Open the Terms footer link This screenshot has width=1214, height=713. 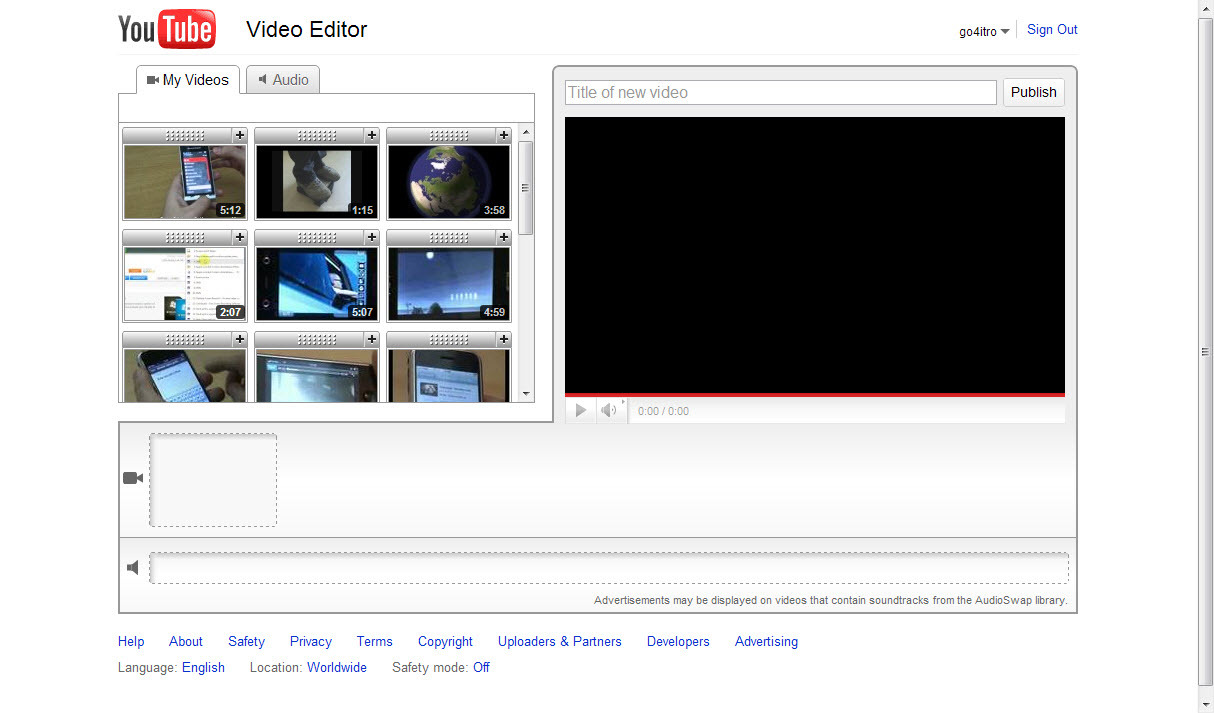tap(374, 641)
